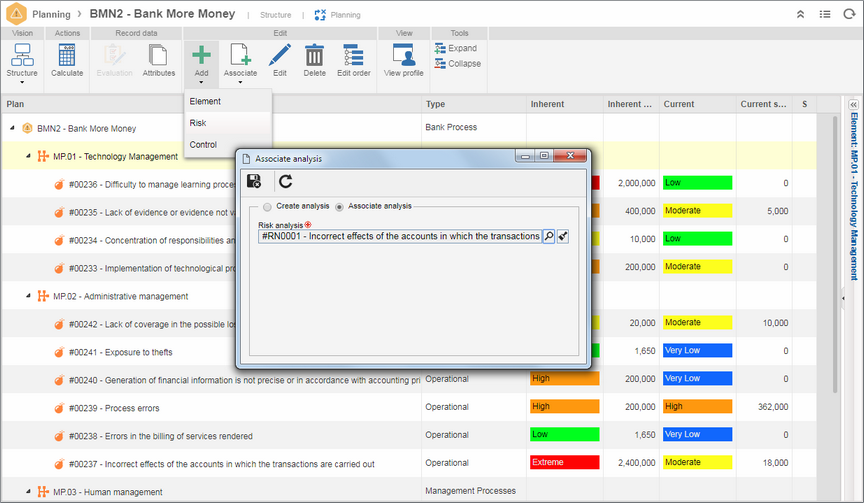The width and height of the screenshot is (864, 503).
Task: Click the risk icon of #00237
Action: coord(59,464)
